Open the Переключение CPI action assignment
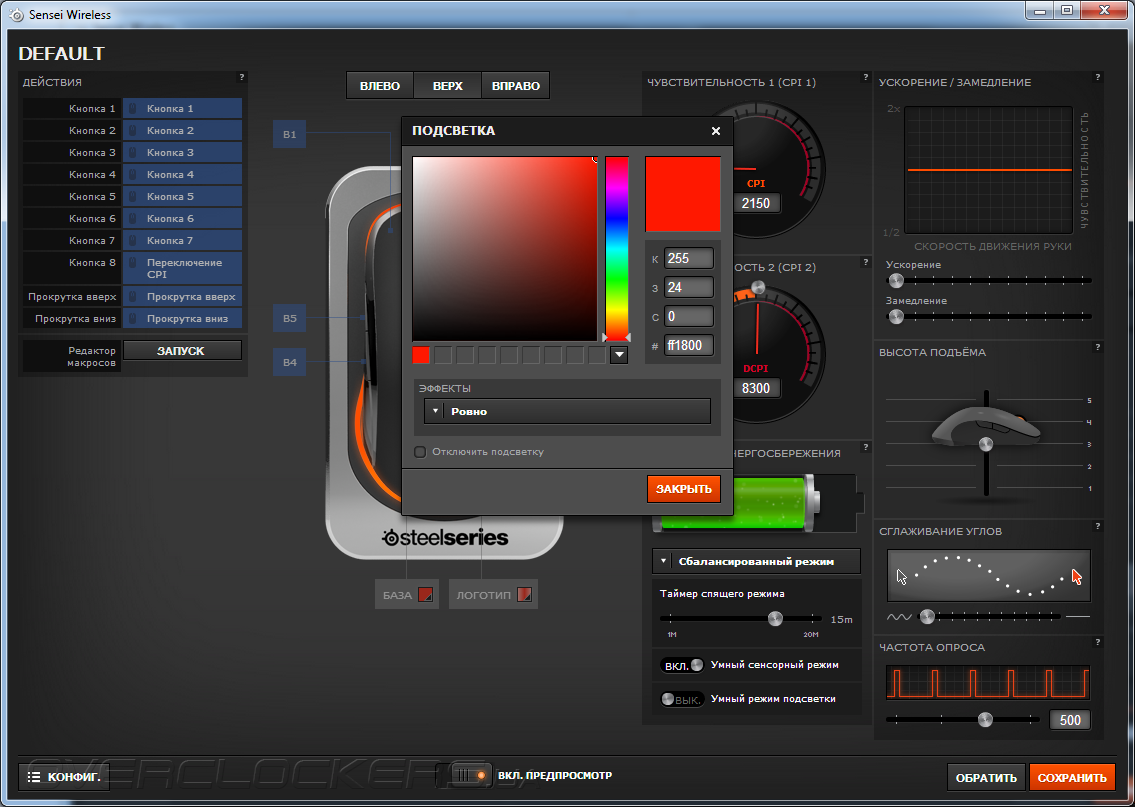 (182, 268)
